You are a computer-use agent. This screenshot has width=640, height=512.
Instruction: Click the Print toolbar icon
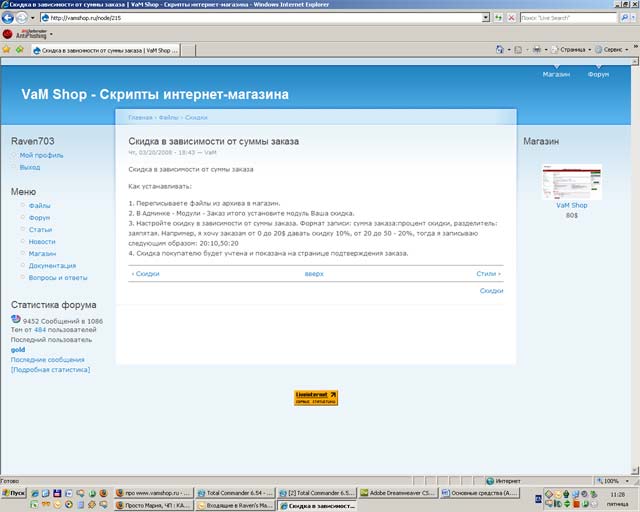click(537, 49)
